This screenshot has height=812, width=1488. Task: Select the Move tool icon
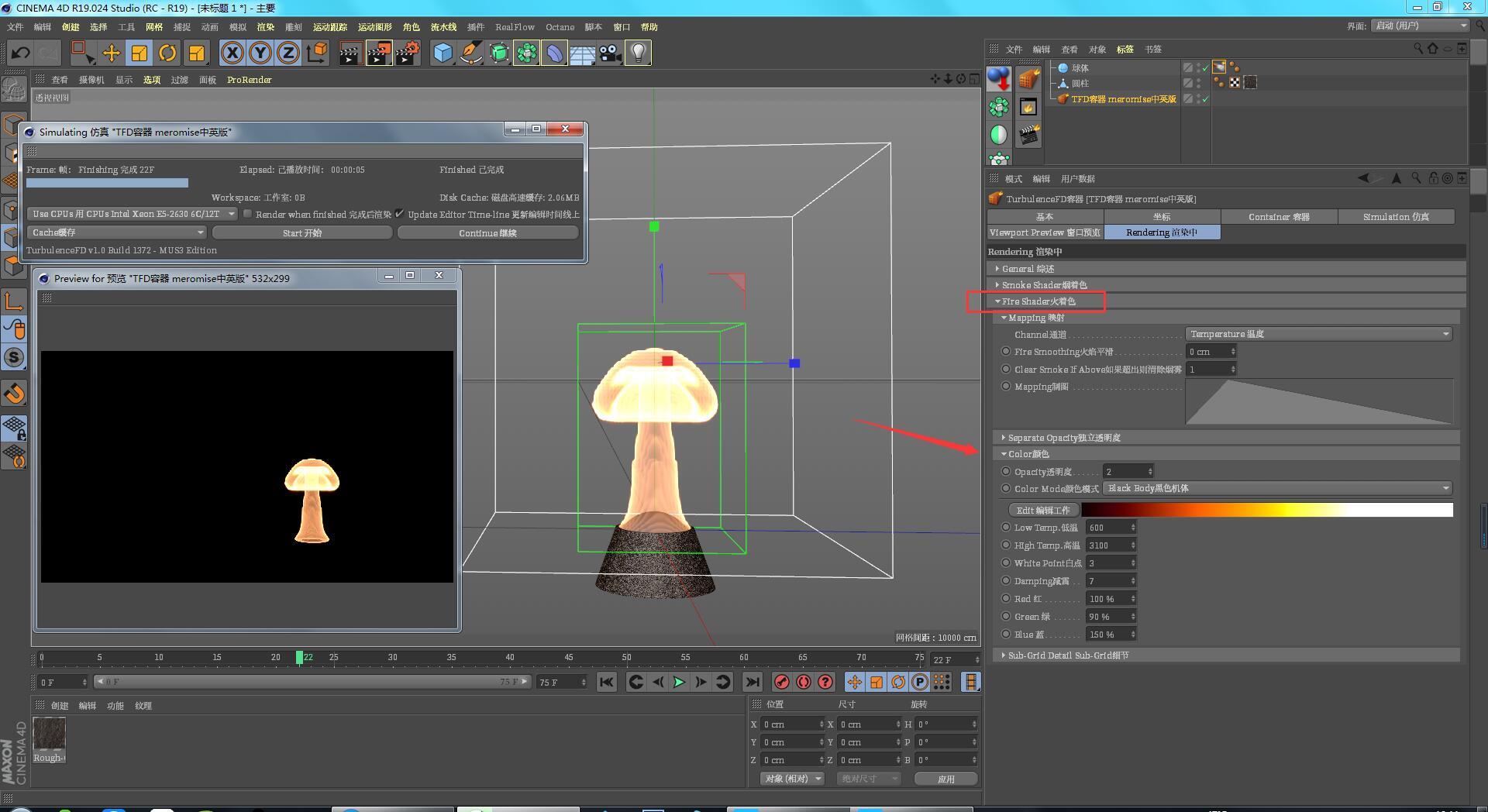click(x=112, y=53)
